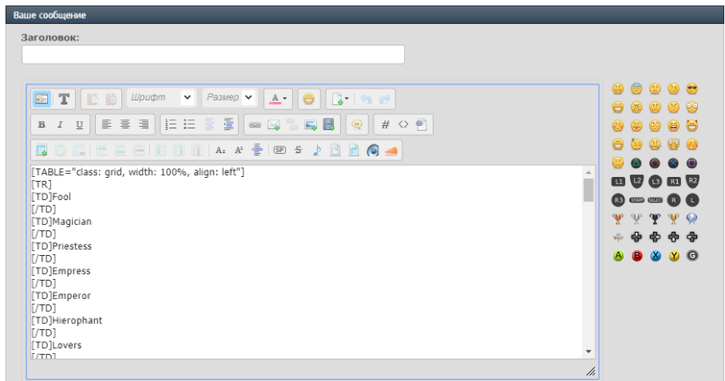Click the undo arrow
Image resolution: width=725 pixels, height=381 pixels.
pyautogui.click(x=366, y=98)
